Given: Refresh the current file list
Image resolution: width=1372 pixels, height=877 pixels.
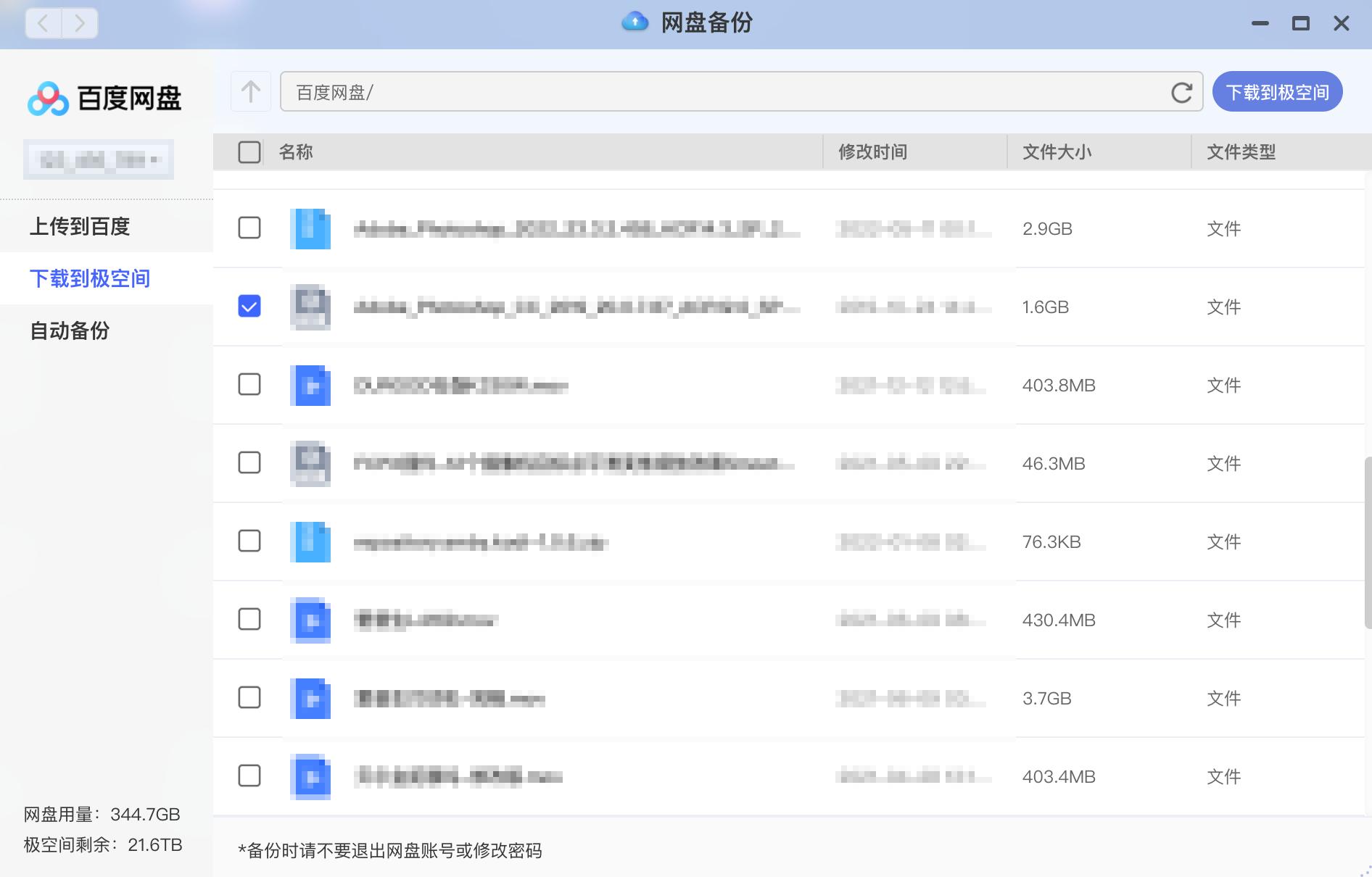Looking at the screenshot, I should point(1182,93).
